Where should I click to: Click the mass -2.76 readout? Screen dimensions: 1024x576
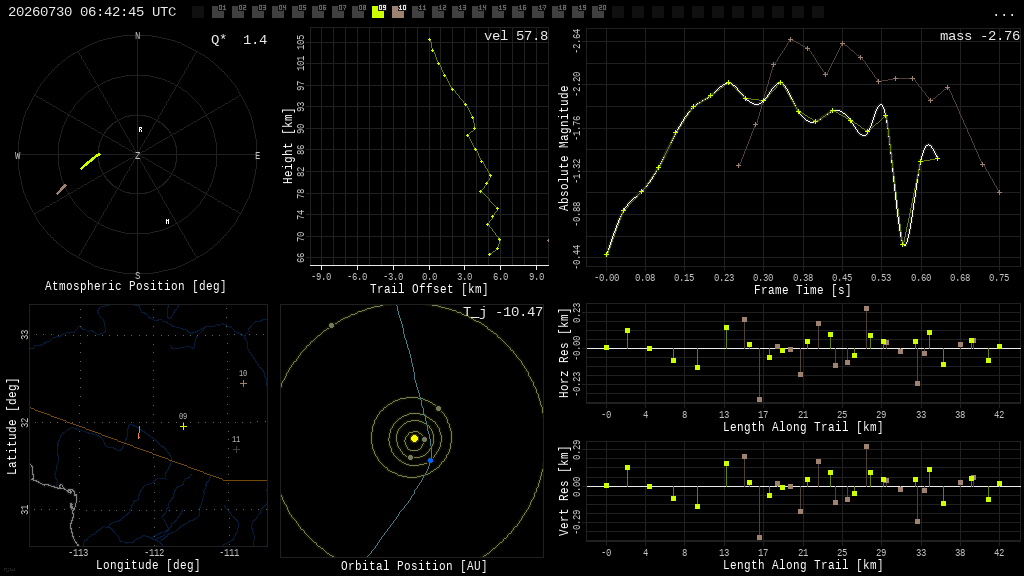[980, 36]
